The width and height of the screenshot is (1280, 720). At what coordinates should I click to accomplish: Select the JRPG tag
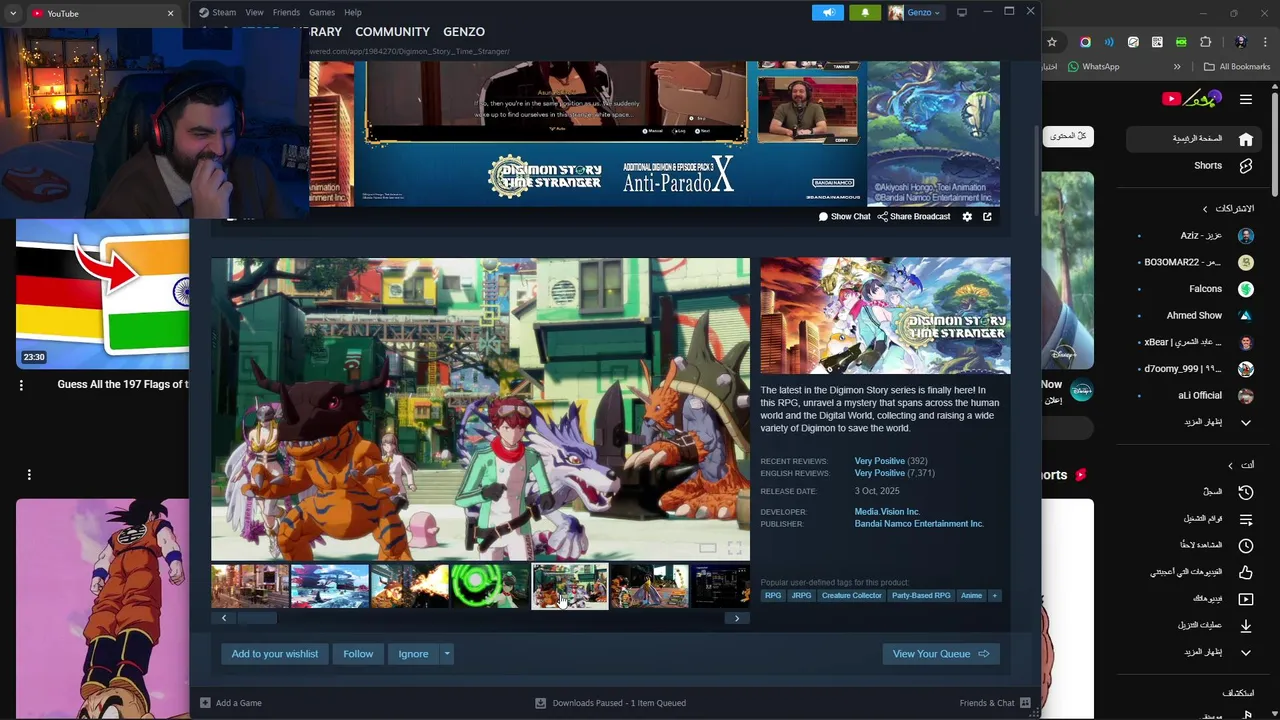pyautogui.click(x=802, y=596)
